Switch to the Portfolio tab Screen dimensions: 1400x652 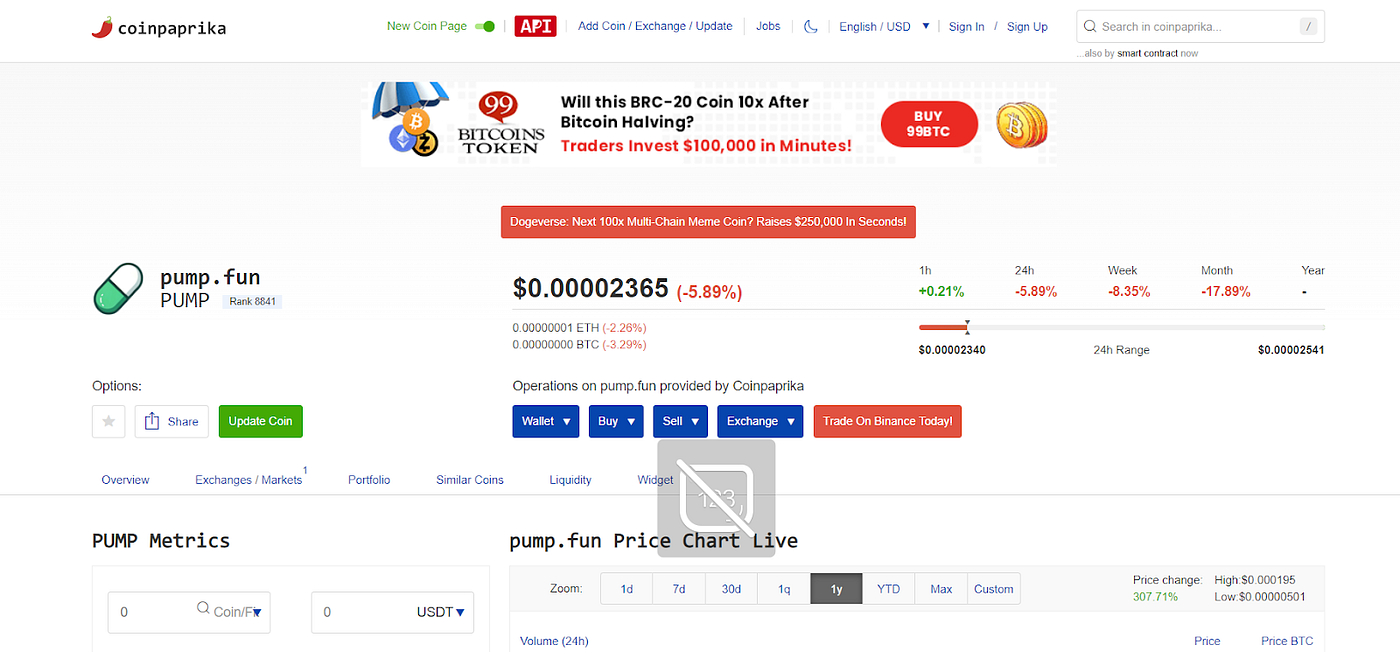coord(369,480)
